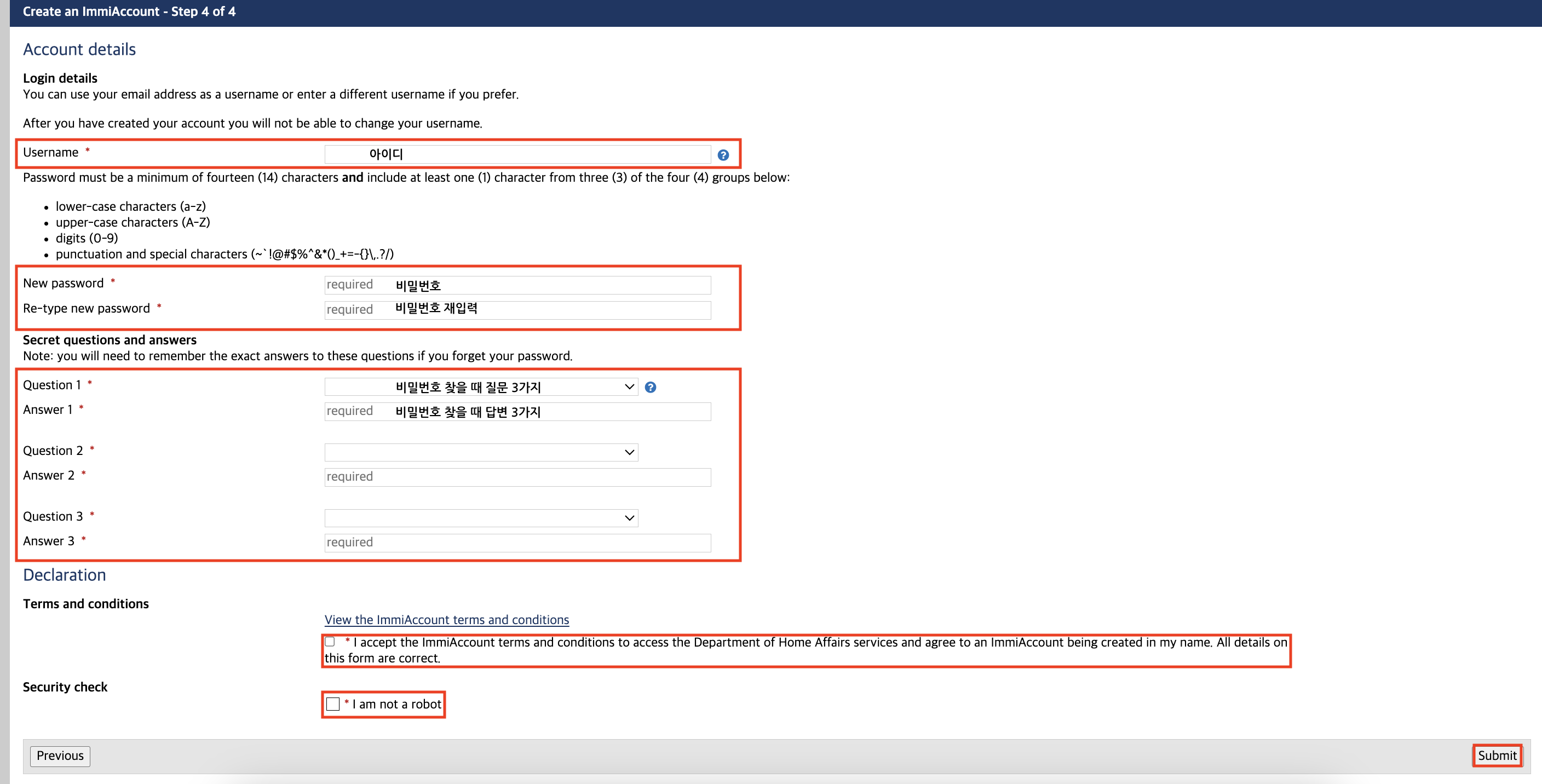The height and width of the screenshot is (784, 1542).
Task: Click into the Answer 1 text box
Action: 517,411
